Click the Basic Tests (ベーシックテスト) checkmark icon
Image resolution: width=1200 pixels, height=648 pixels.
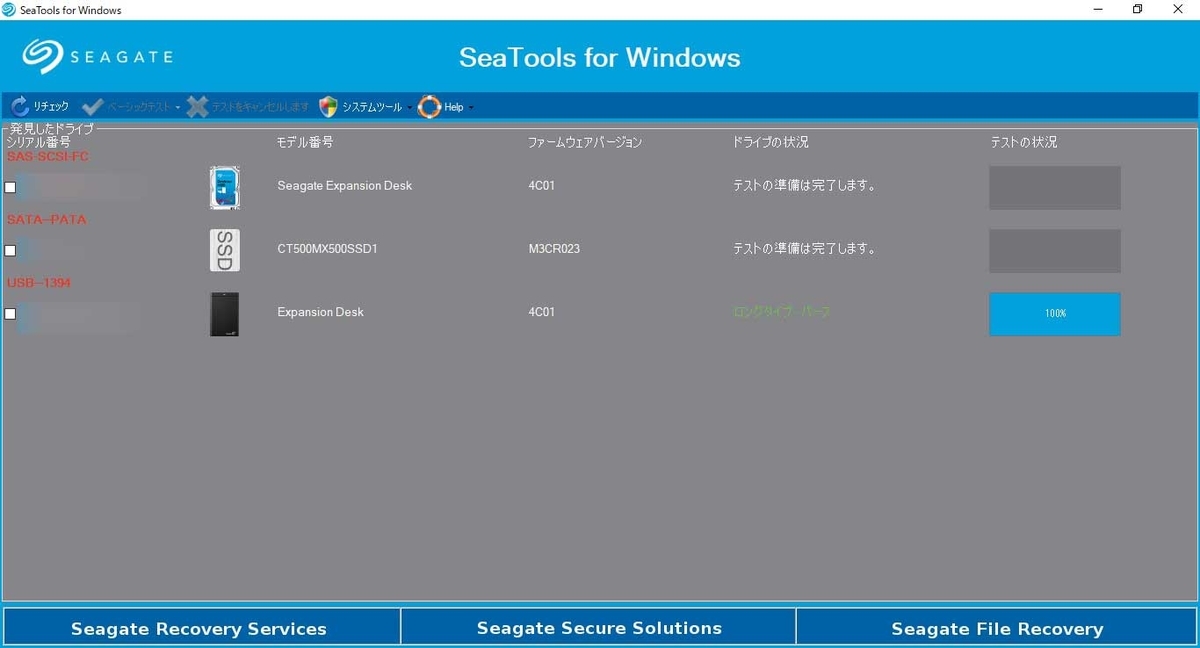click(92, 107)
